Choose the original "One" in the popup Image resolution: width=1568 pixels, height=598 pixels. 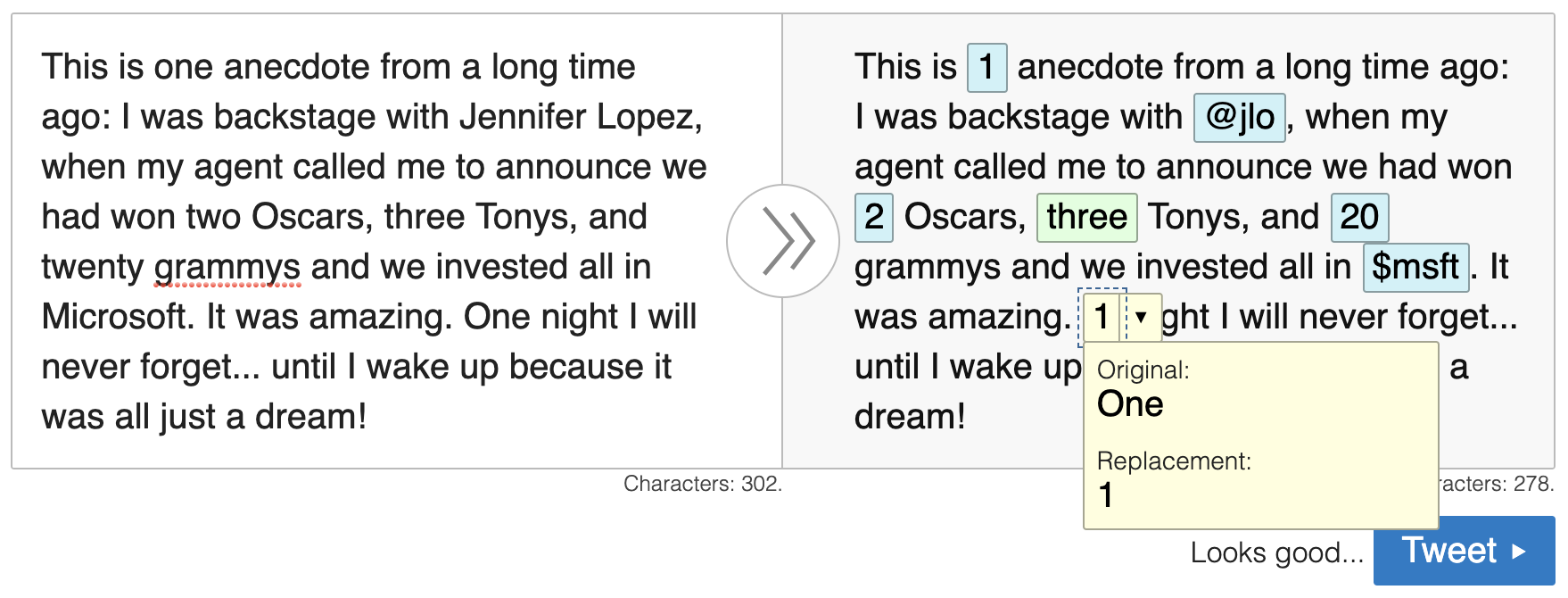coord(1130,405)
